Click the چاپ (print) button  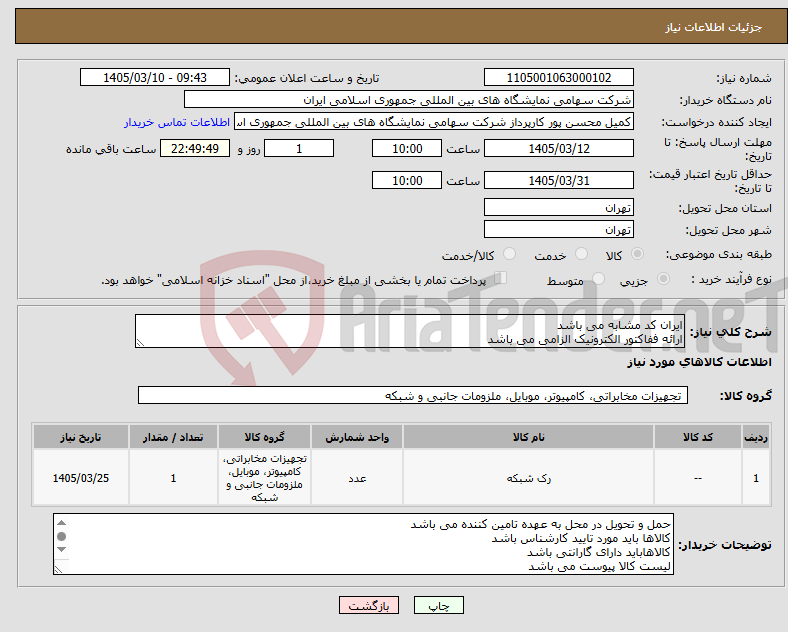(438, 605)
